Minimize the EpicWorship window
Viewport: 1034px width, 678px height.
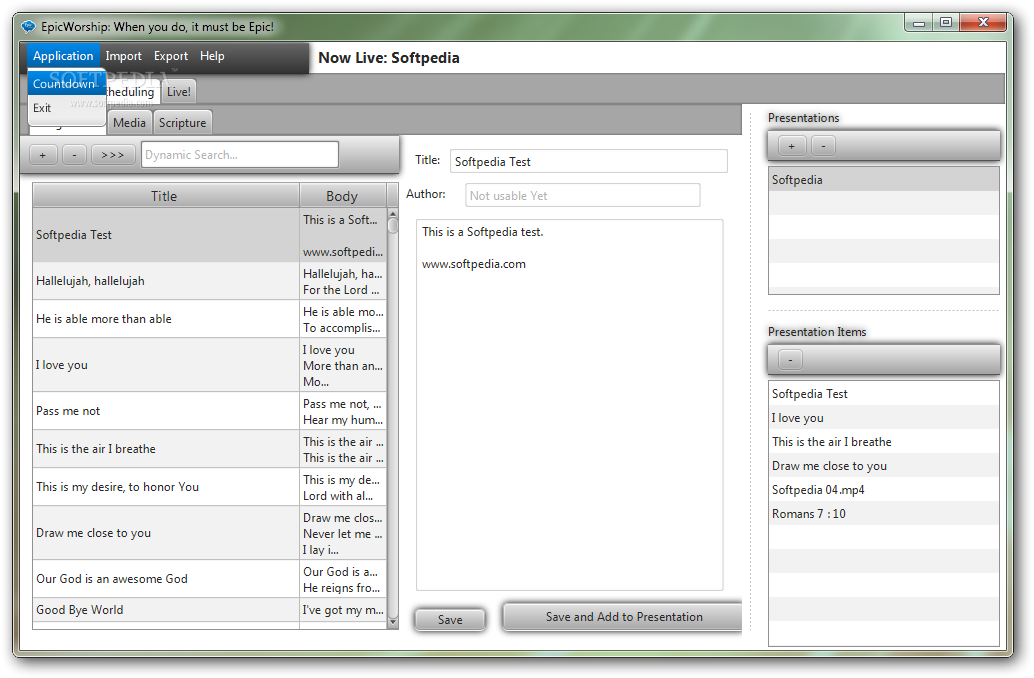coord(919,23)
